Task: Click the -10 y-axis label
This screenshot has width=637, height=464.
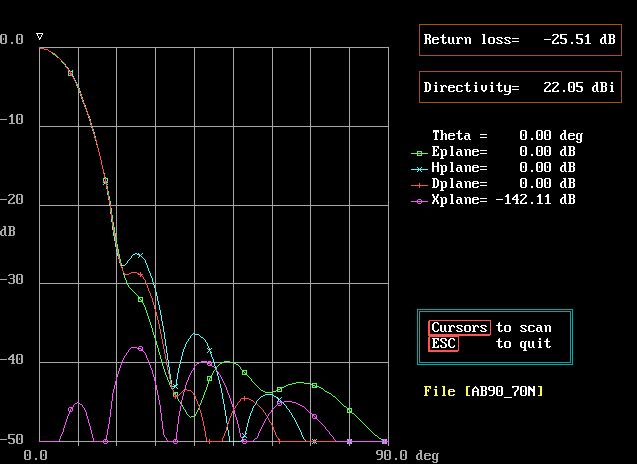Action: tap(12, 119)
